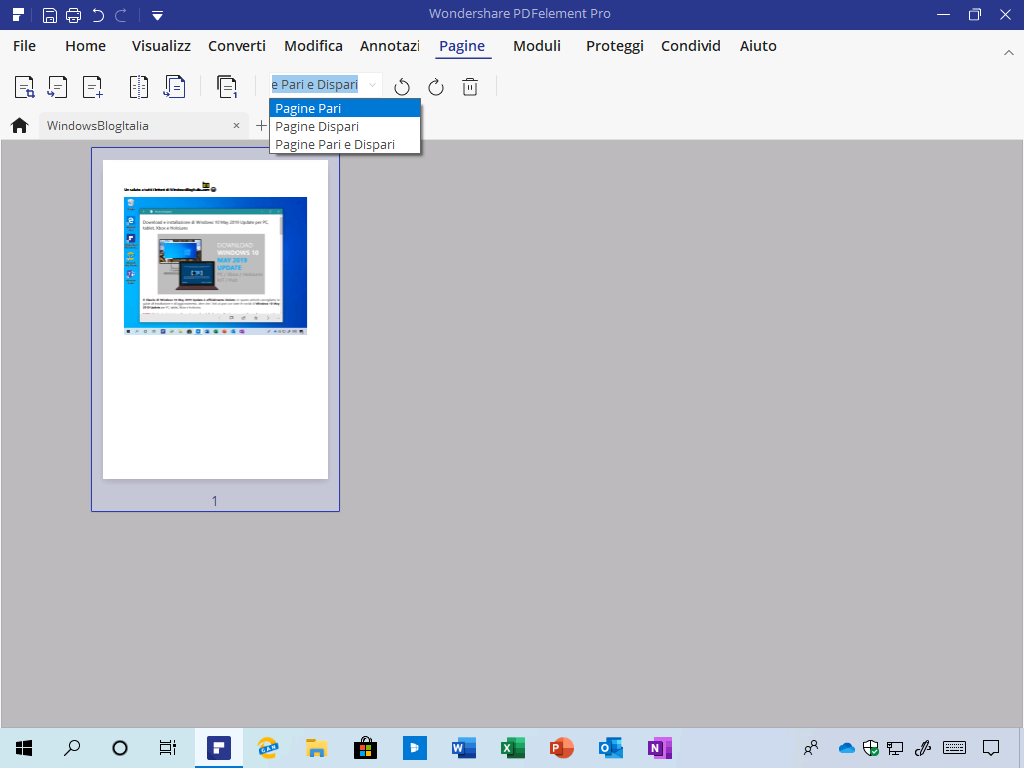Open the Moduli tab
This screenshot has height=768, width=1024.
[x=537, y=46]
